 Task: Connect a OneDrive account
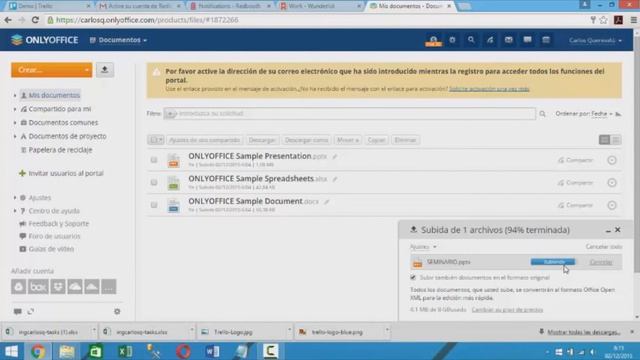[x=75, y=287]
